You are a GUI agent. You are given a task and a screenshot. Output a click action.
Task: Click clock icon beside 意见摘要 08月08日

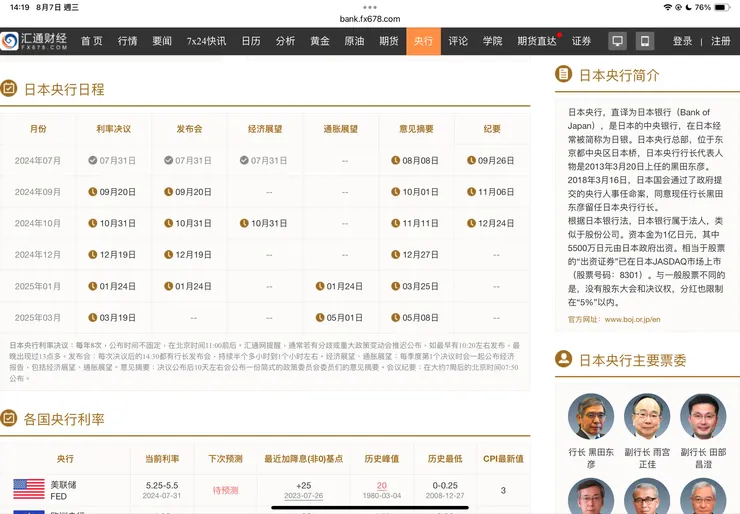[395, 160]
